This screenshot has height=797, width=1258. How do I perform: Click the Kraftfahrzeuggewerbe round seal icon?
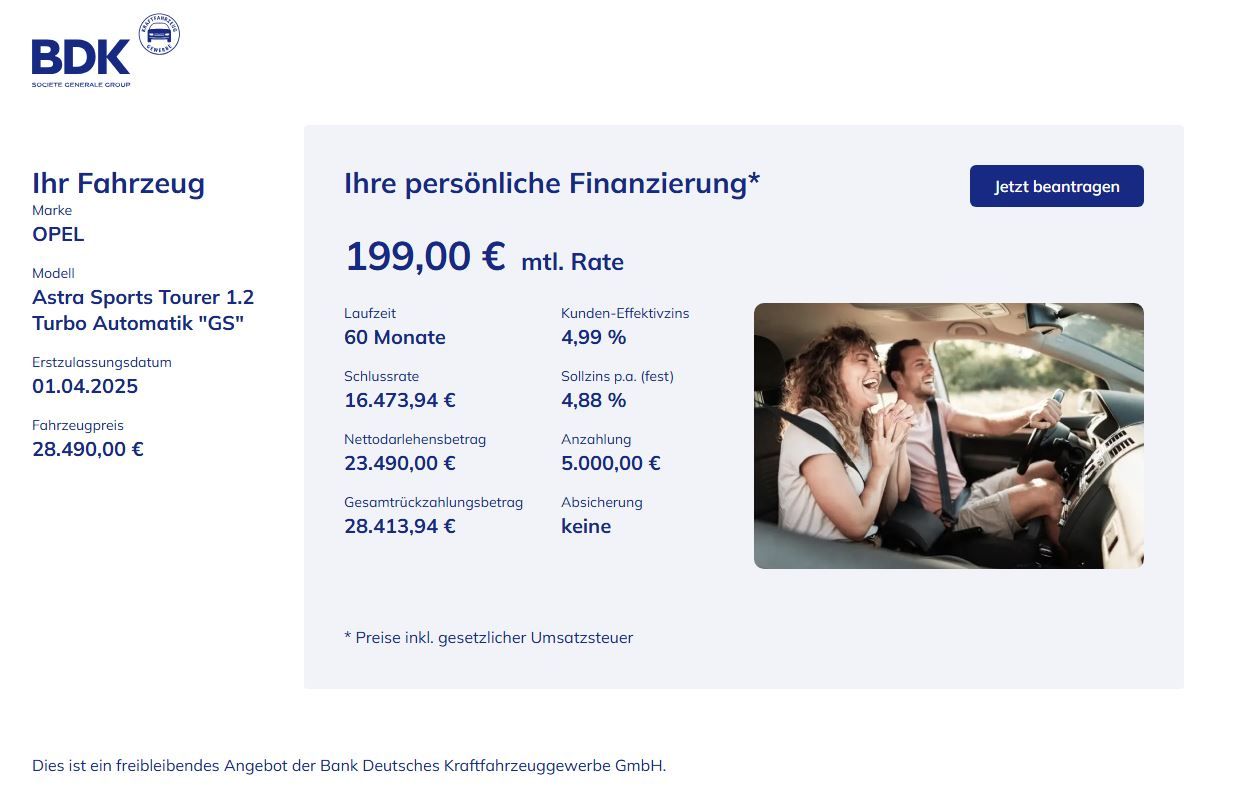[159, 34]
